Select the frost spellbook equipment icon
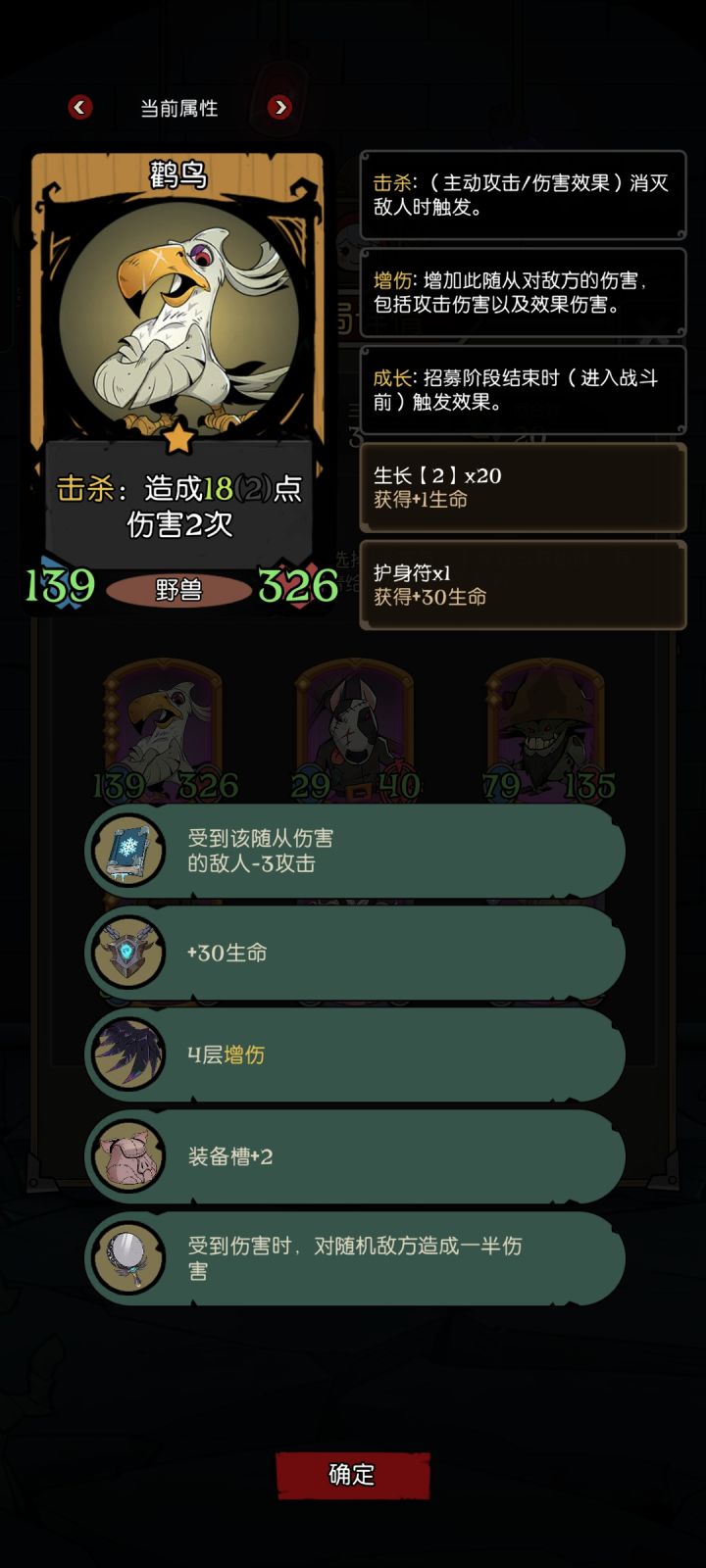 pyautogui.click(x=129, y=851)
